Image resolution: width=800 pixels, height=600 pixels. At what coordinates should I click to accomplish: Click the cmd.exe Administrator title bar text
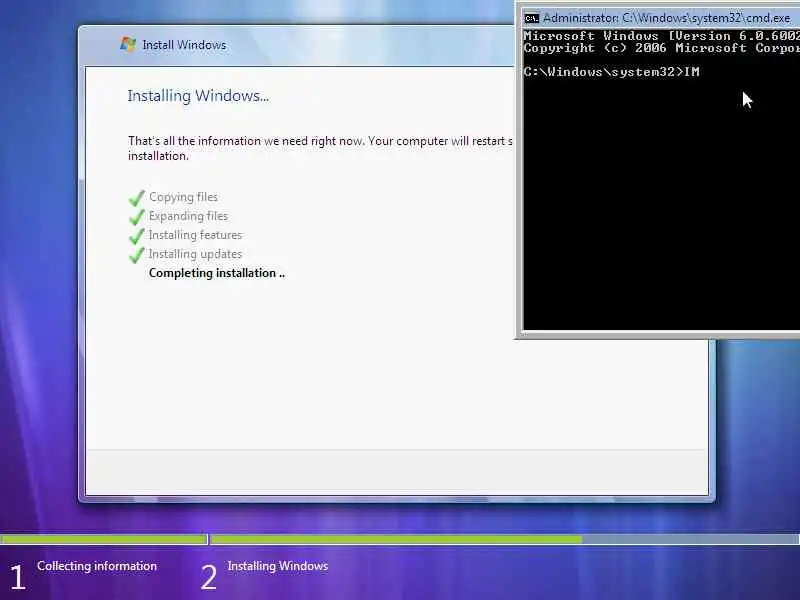[x=666, y=18]
